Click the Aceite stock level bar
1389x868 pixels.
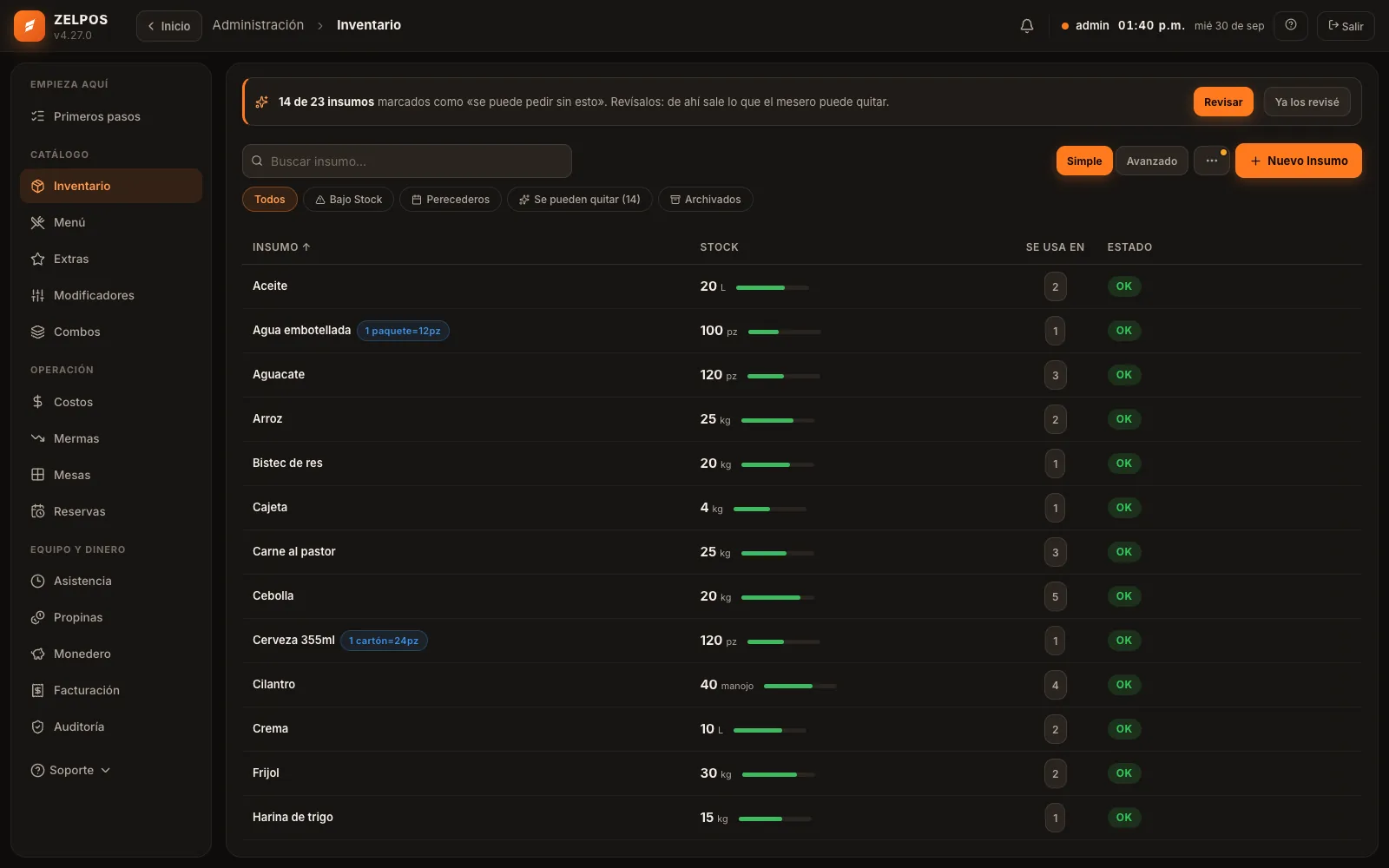pos(772,287)
